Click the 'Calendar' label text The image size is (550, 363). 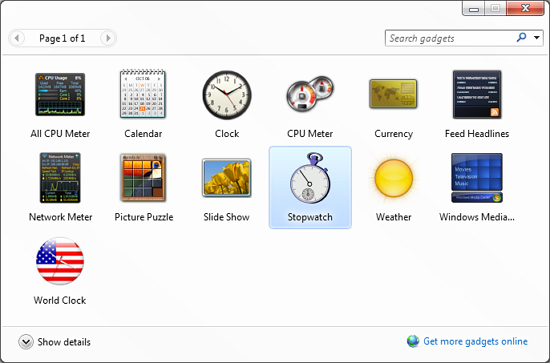(143, 134)
